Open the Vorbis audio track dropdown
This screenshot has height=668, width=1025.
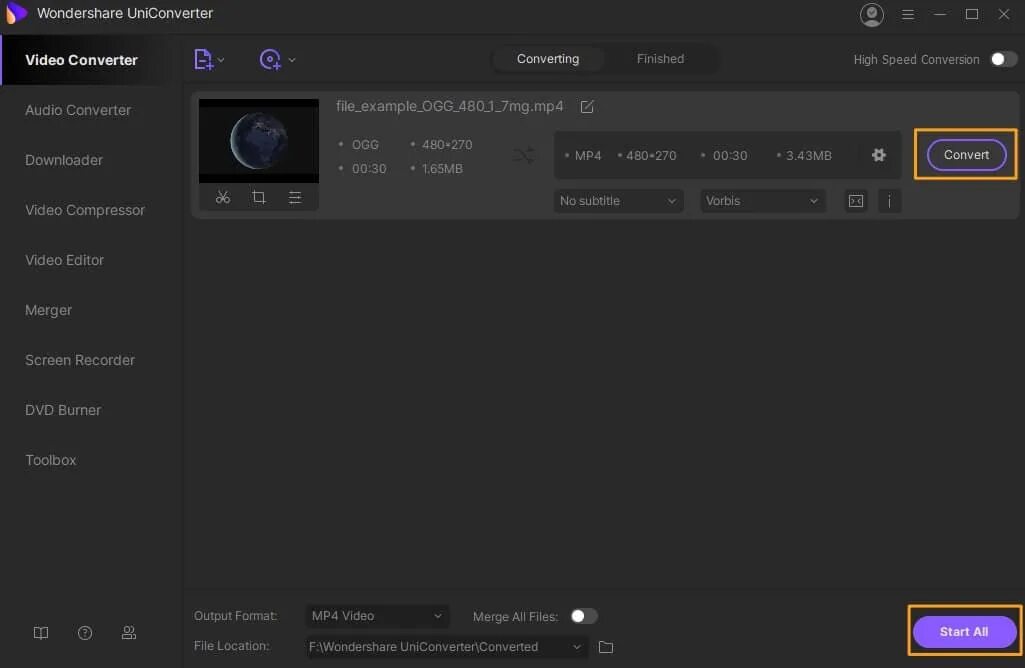click(762, 201)
